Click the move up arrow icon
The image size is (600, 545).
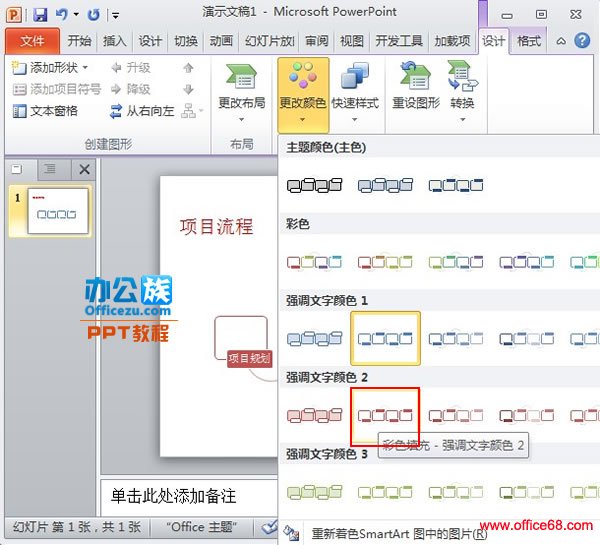point(188,68)
